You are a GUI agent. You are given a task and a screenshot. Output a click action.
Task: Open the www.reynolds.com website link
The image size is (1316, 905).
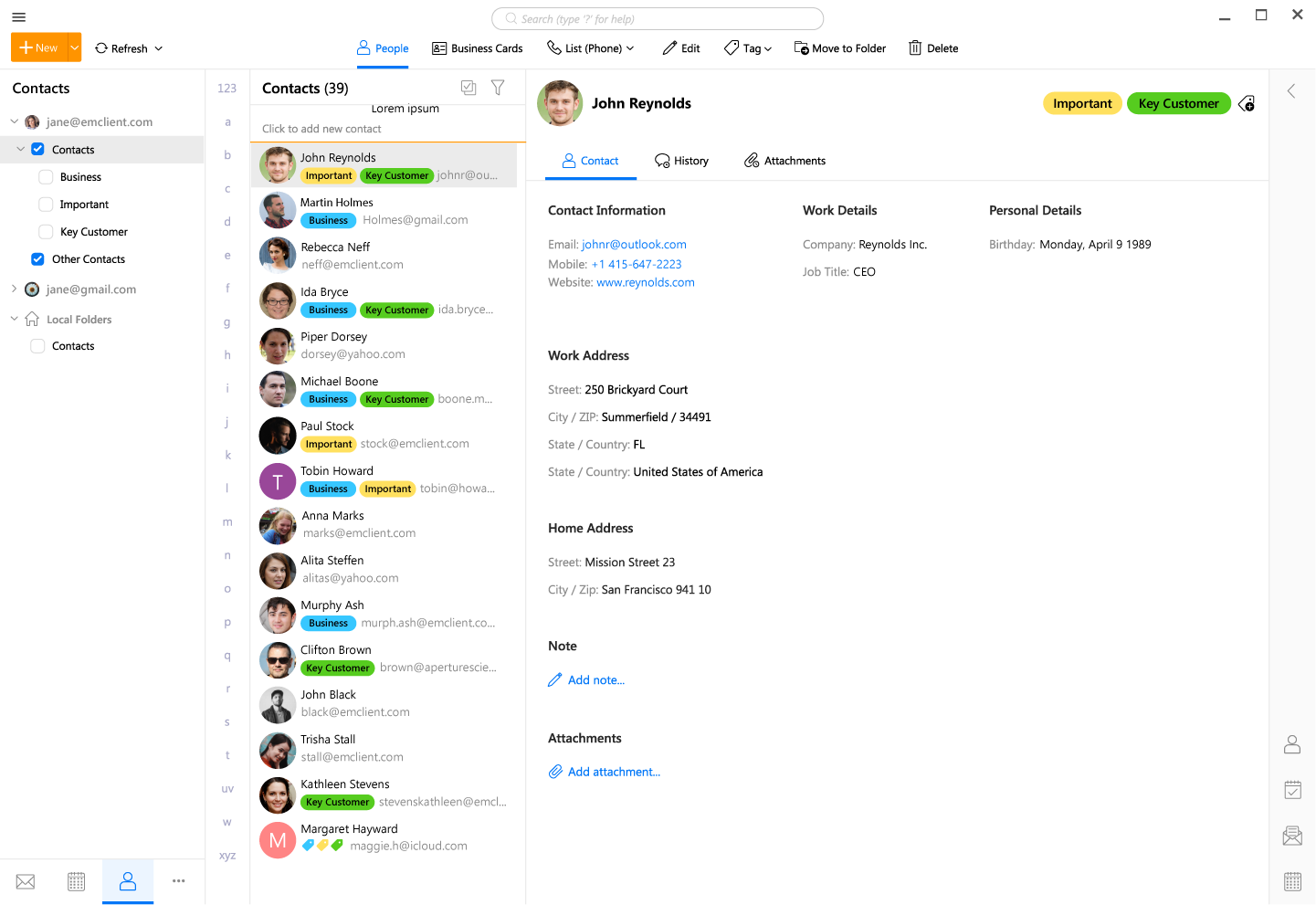645,283
